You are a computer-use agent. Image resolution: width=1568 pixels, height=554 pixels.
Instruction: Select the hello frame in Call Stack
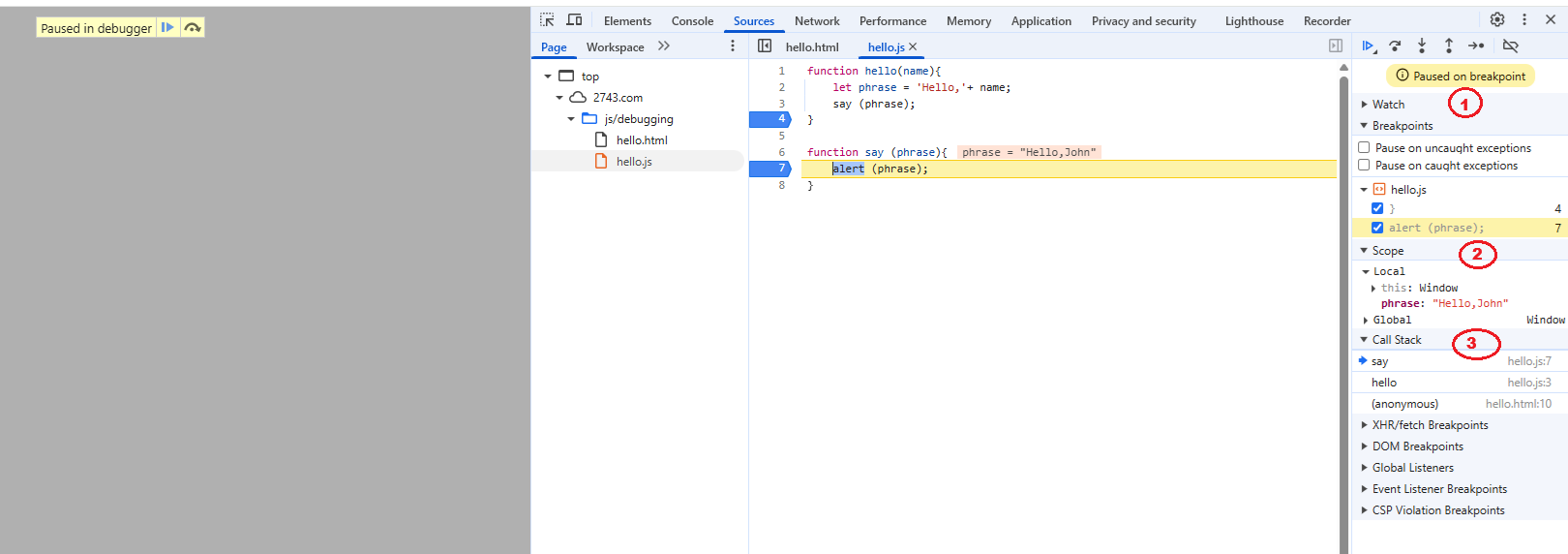[x=1460, y=382]
